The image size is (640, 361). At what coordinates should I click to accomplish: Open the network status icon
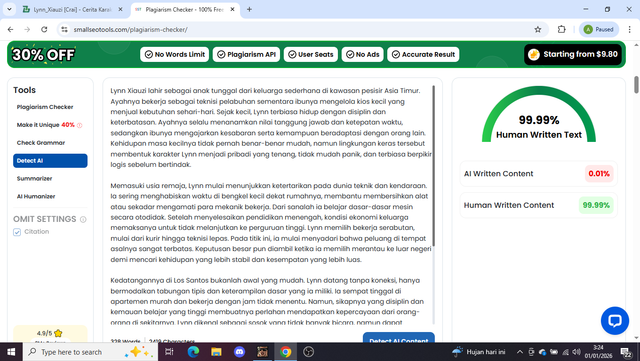click(565, 352)
